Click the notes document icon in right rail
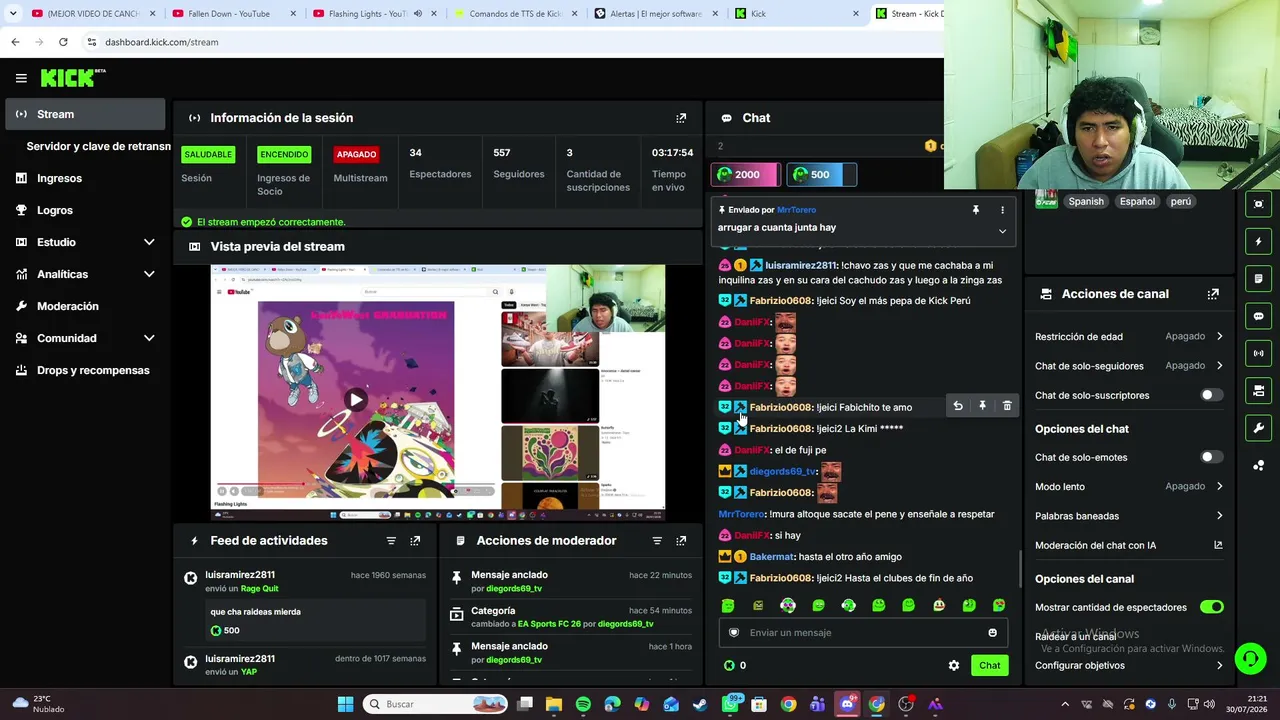Viewport: 1280px width, 720px height. pos(1258,279)
